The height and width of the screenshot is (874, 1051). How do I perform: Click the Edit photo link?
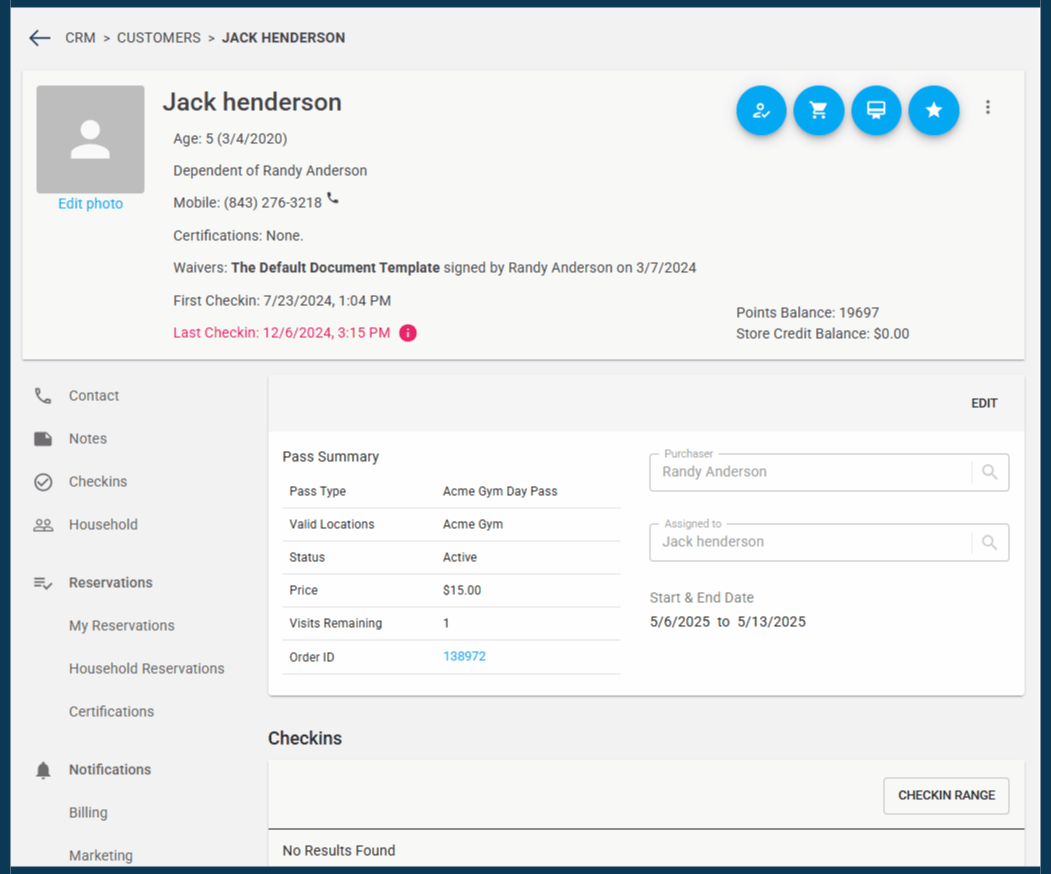click(90, 204)
